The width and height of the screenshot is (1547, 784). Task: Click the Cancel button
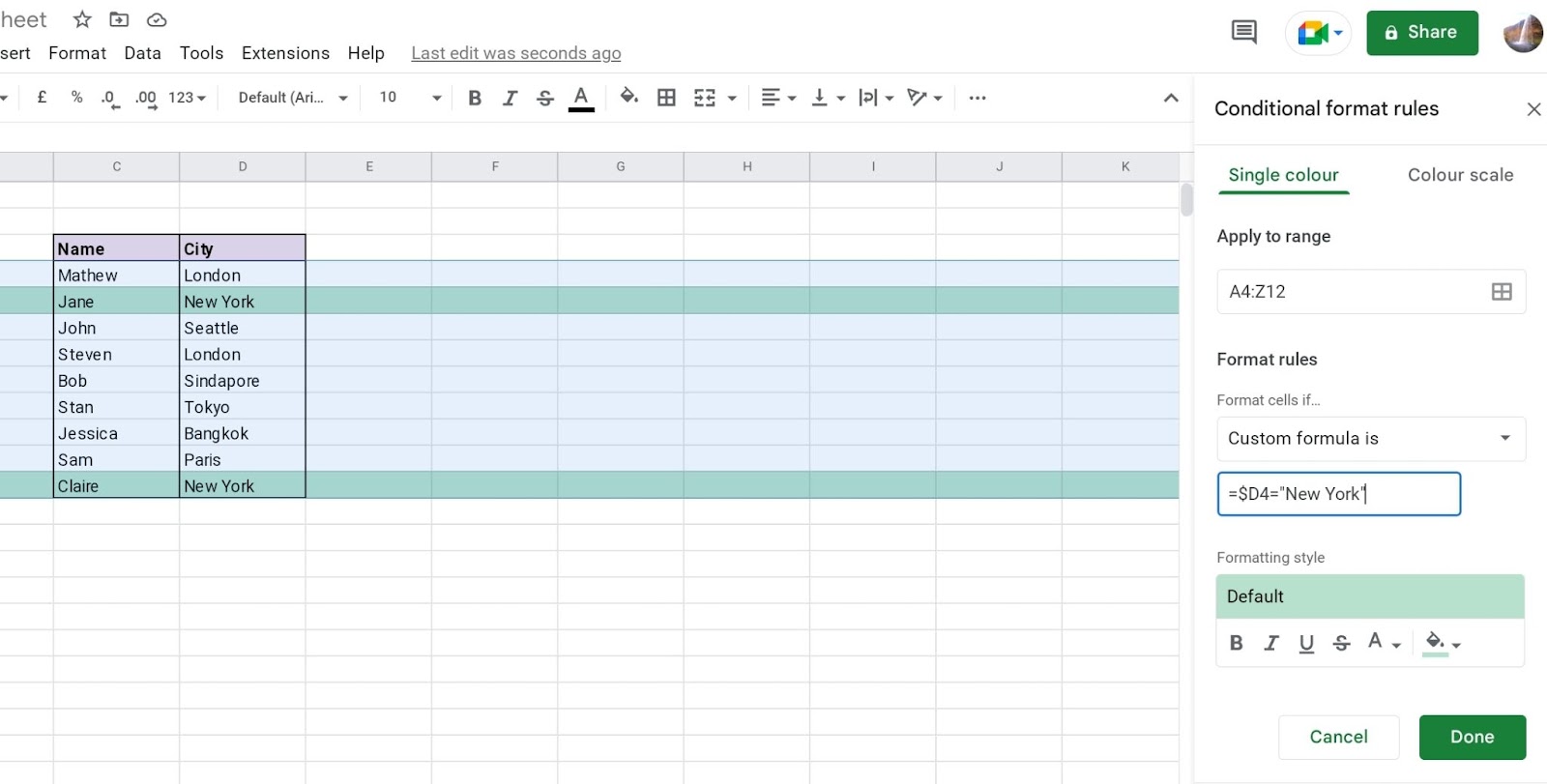(x=1338, y=737)
